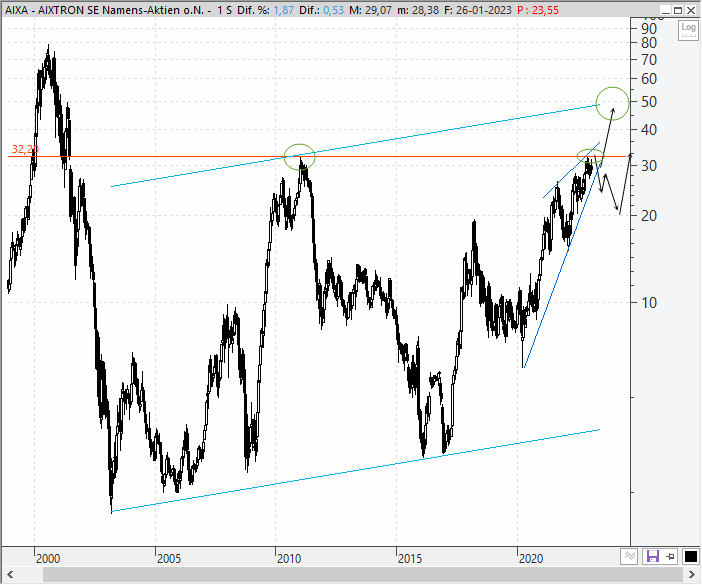Screen dimensions: 702x585
Task: Click the orange 32,20 price level label
Action: [25, 149]
